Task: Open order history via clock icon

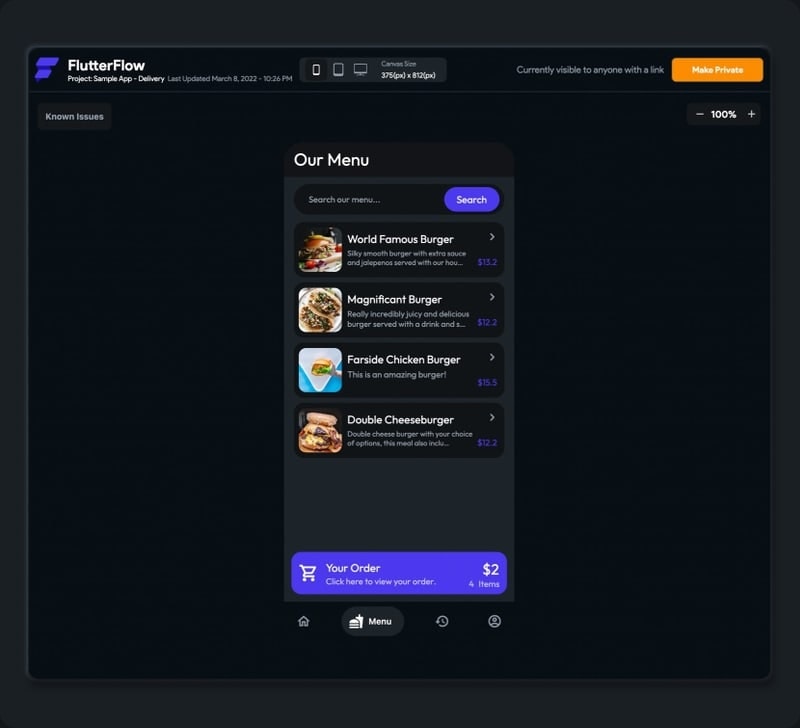Action: point(442,621)
